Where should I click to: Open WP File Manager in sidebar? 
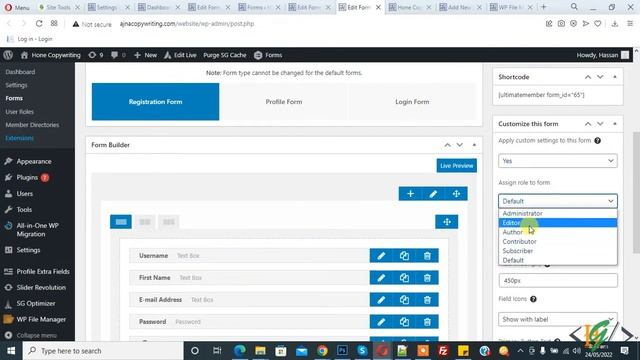(x=41, y=320)
